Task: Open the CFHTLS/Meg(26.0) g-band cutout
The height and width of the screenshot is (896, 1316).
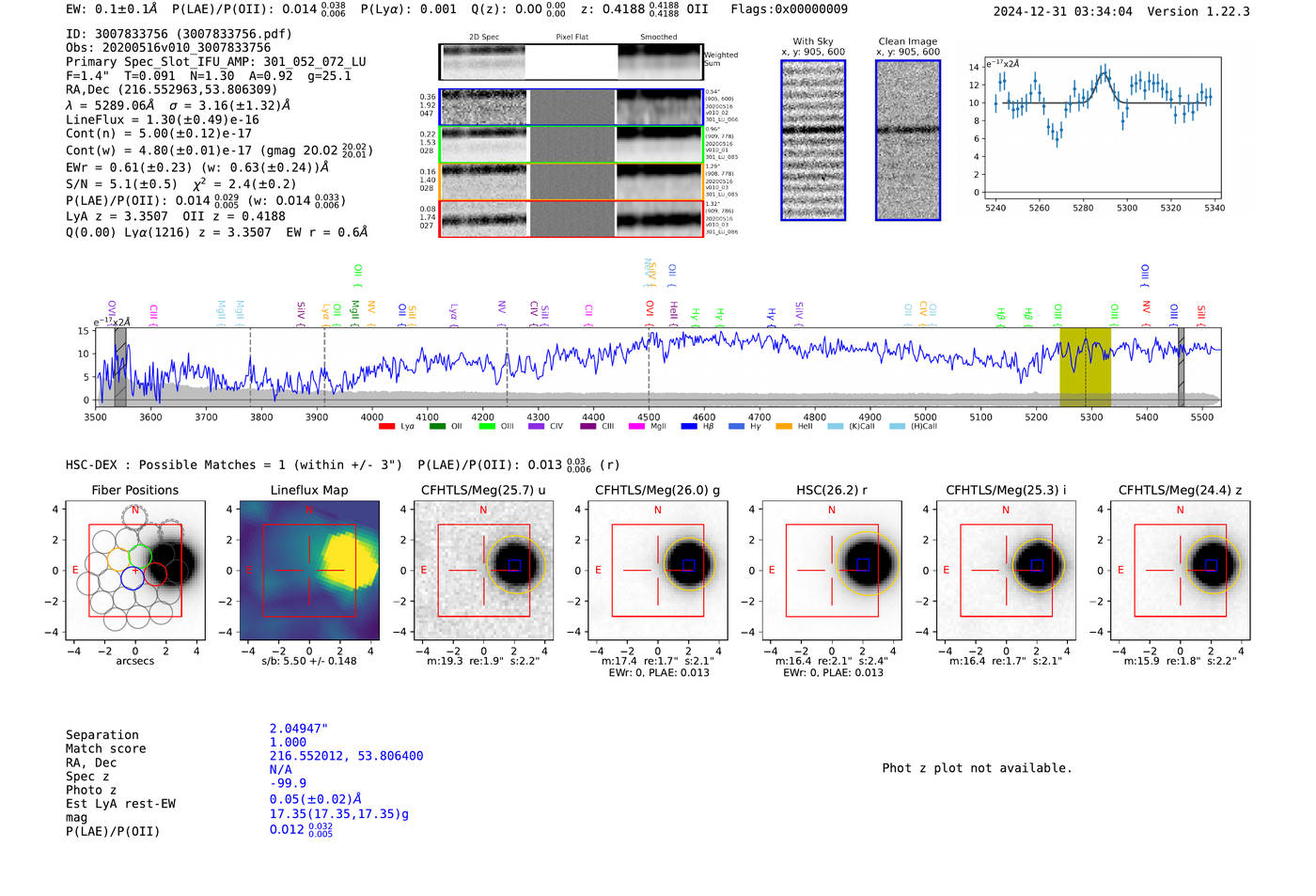Action: (658, 570)
